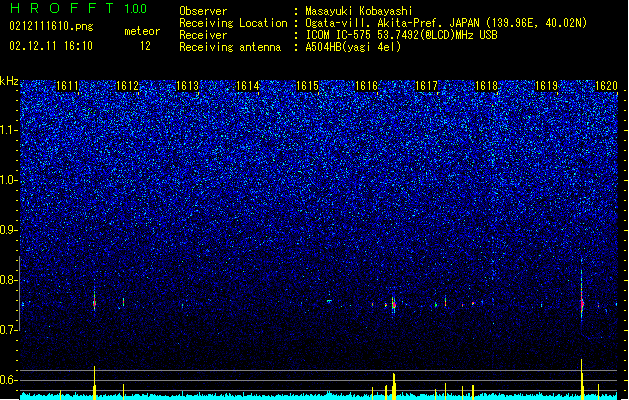629x400 pixels.
Task: Click the Receiving Location label
Action: click(233, 23)
